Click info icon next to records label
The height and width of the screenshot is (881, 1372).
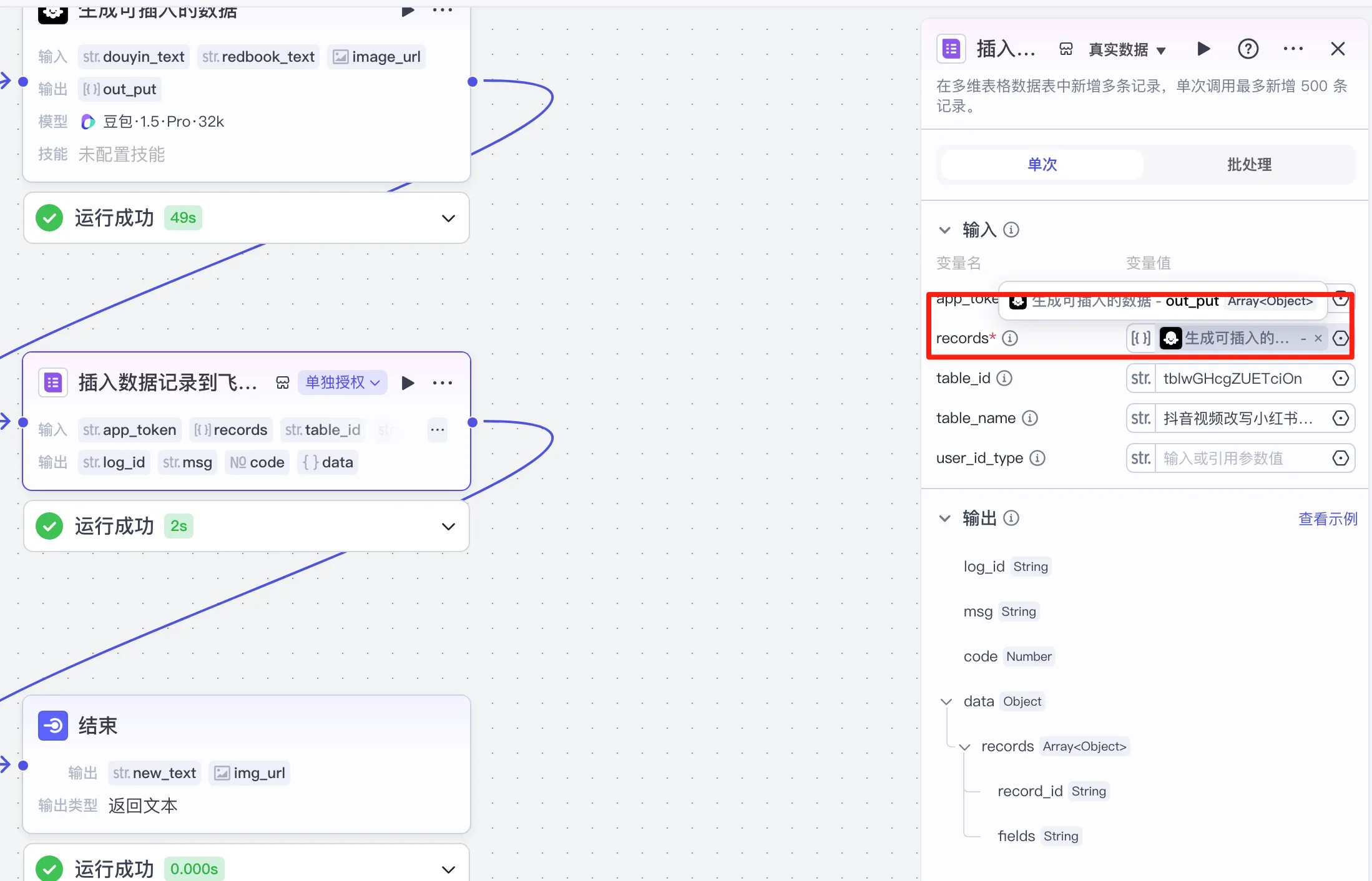pos(1009,338)
